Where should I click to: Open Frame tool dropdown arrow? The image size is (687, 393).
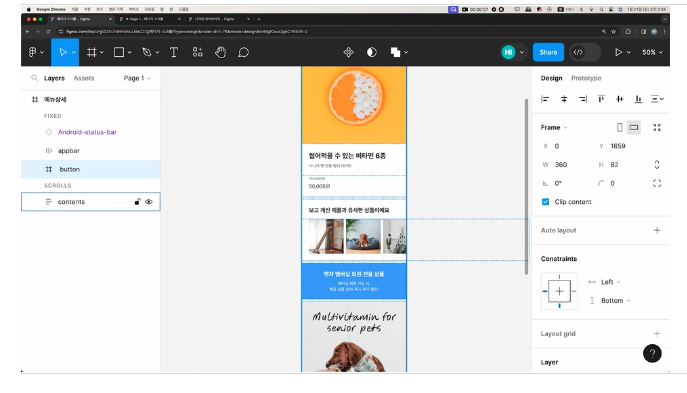pyautogui.click(x=102, y=52)
